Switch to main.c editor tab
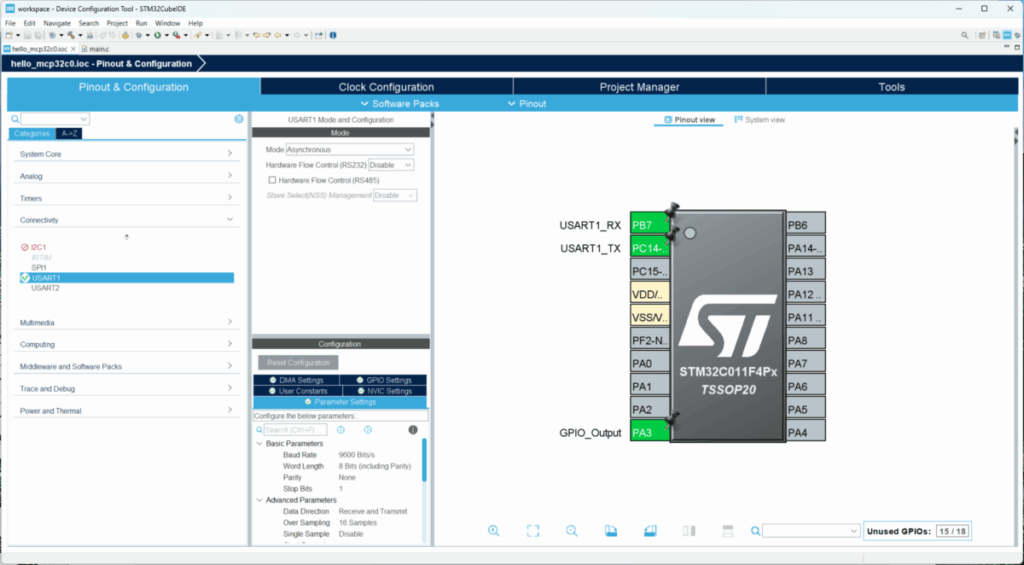The image size is (1024, 565). (95, 49)
